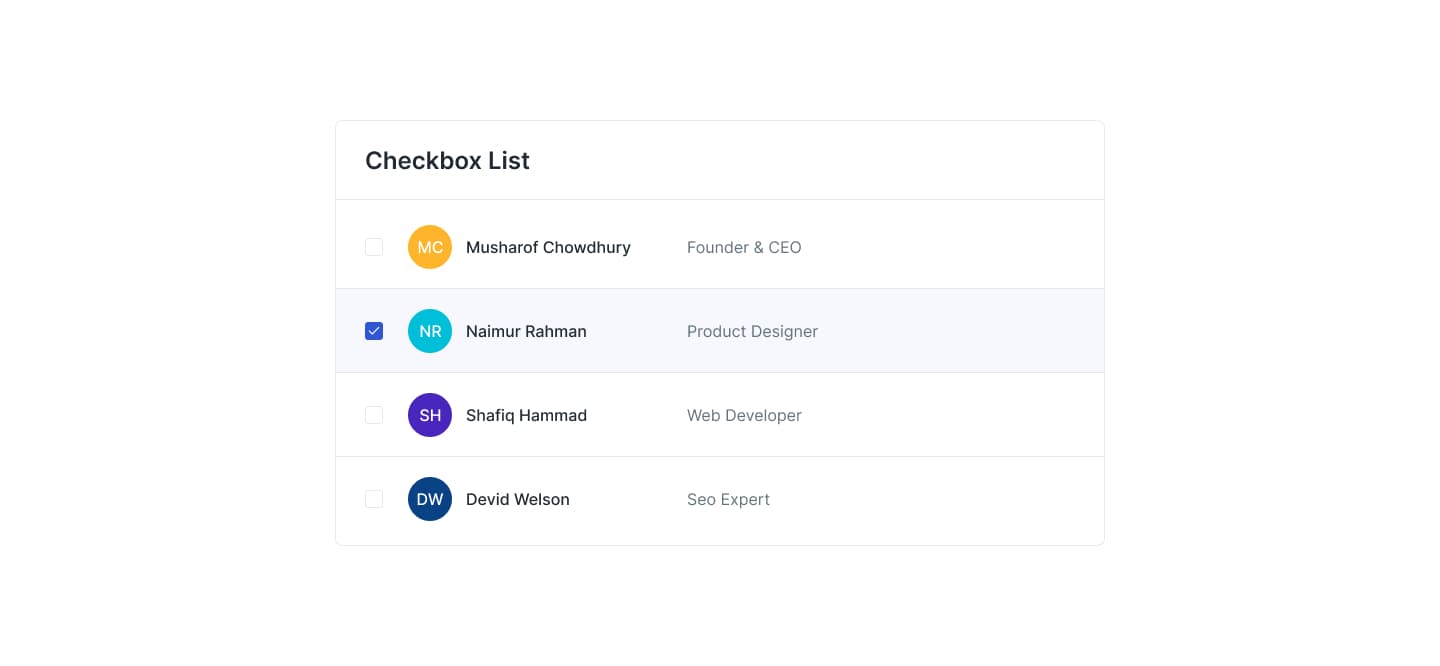Click the name Shafiq Hammad
The image size is (1440, 666).
tap(526, 415)
